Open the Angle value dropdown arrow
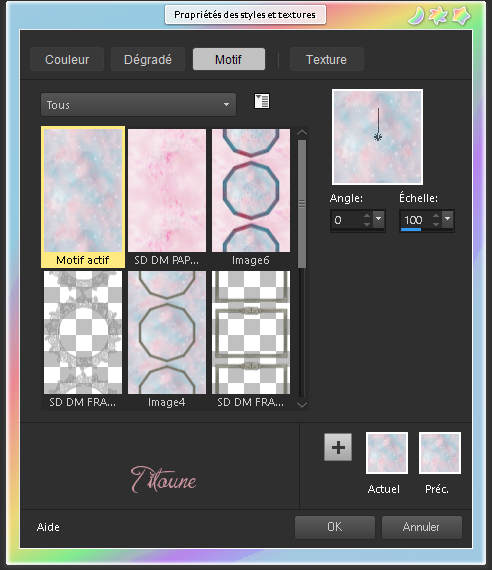 [379, 219]
